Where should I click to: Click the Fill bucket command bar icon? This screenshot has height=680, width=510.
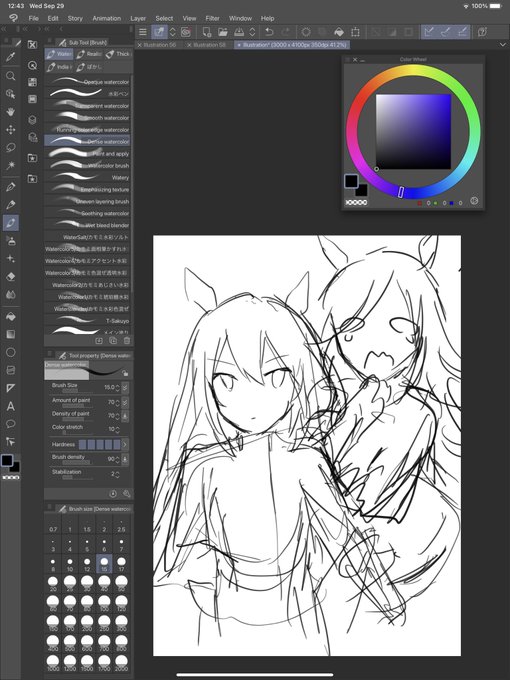[339, 32]
